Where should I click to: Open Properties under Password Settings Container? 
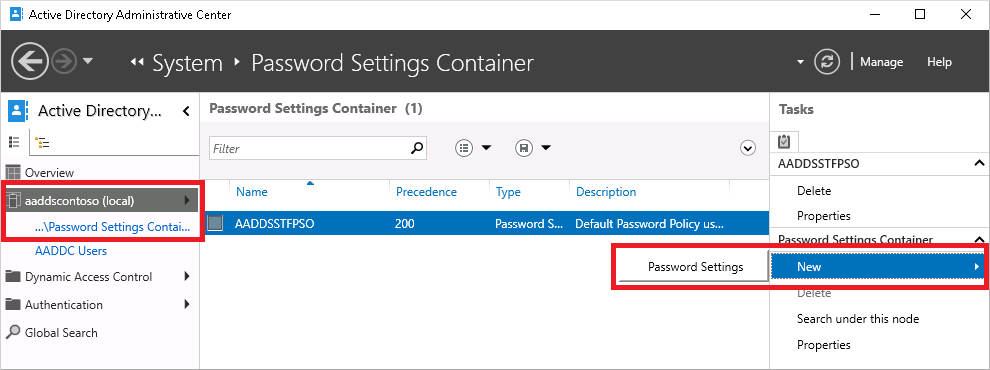(824, 345)
